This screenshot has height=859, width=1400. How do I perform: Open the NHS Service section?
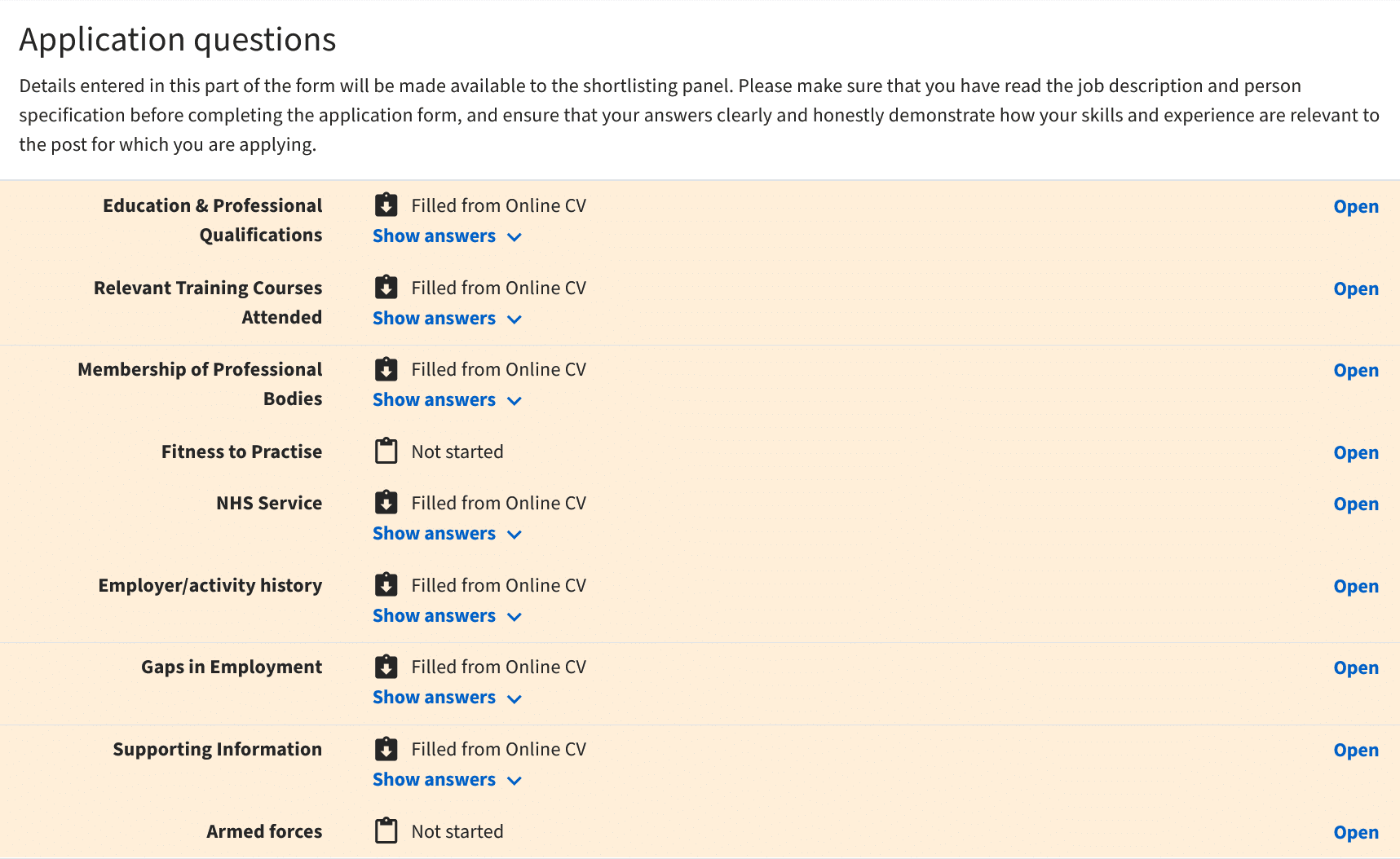[1356, 504]
